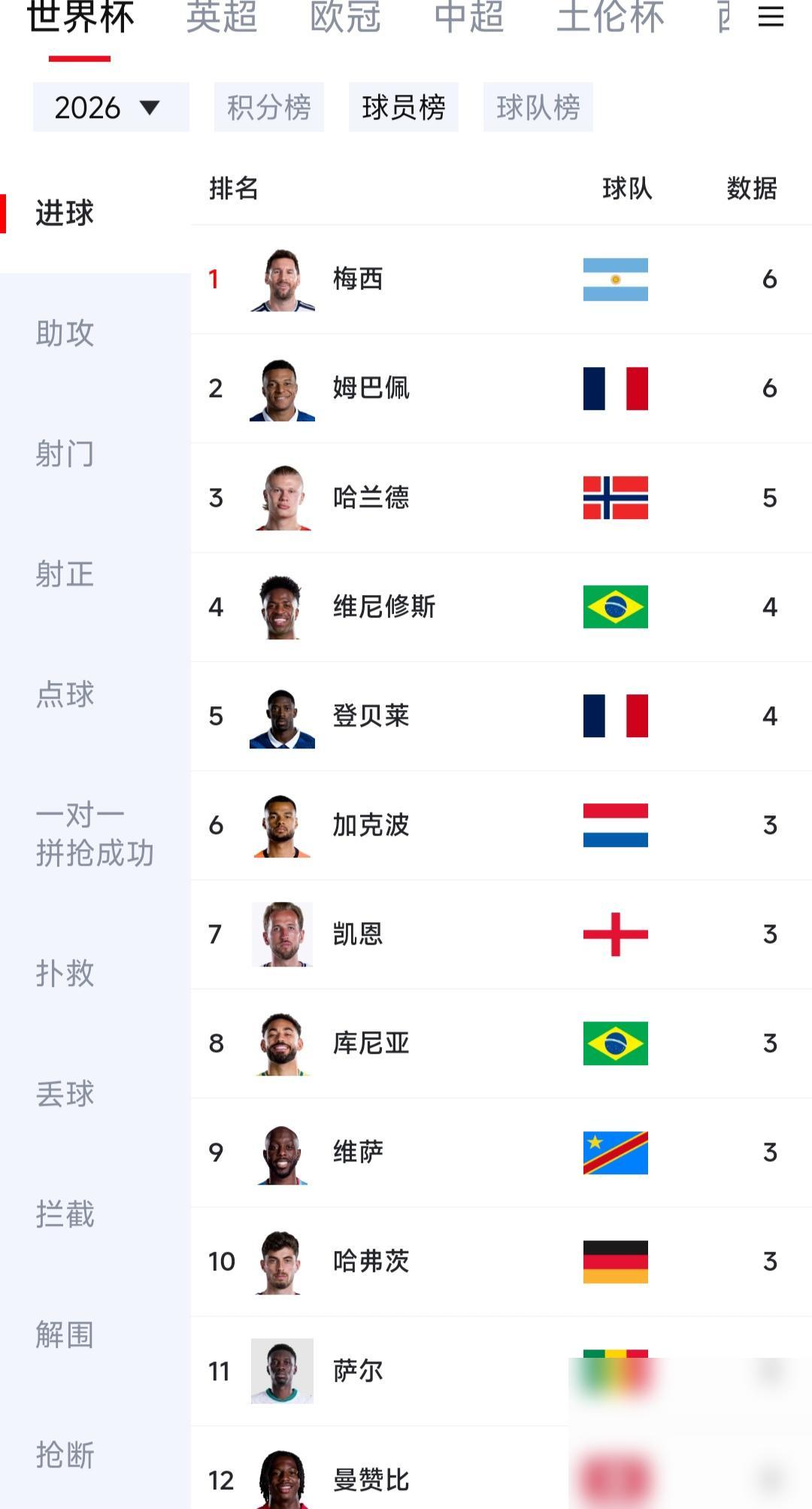Tap England flag beside 凯恩

[x=615, y=934]
